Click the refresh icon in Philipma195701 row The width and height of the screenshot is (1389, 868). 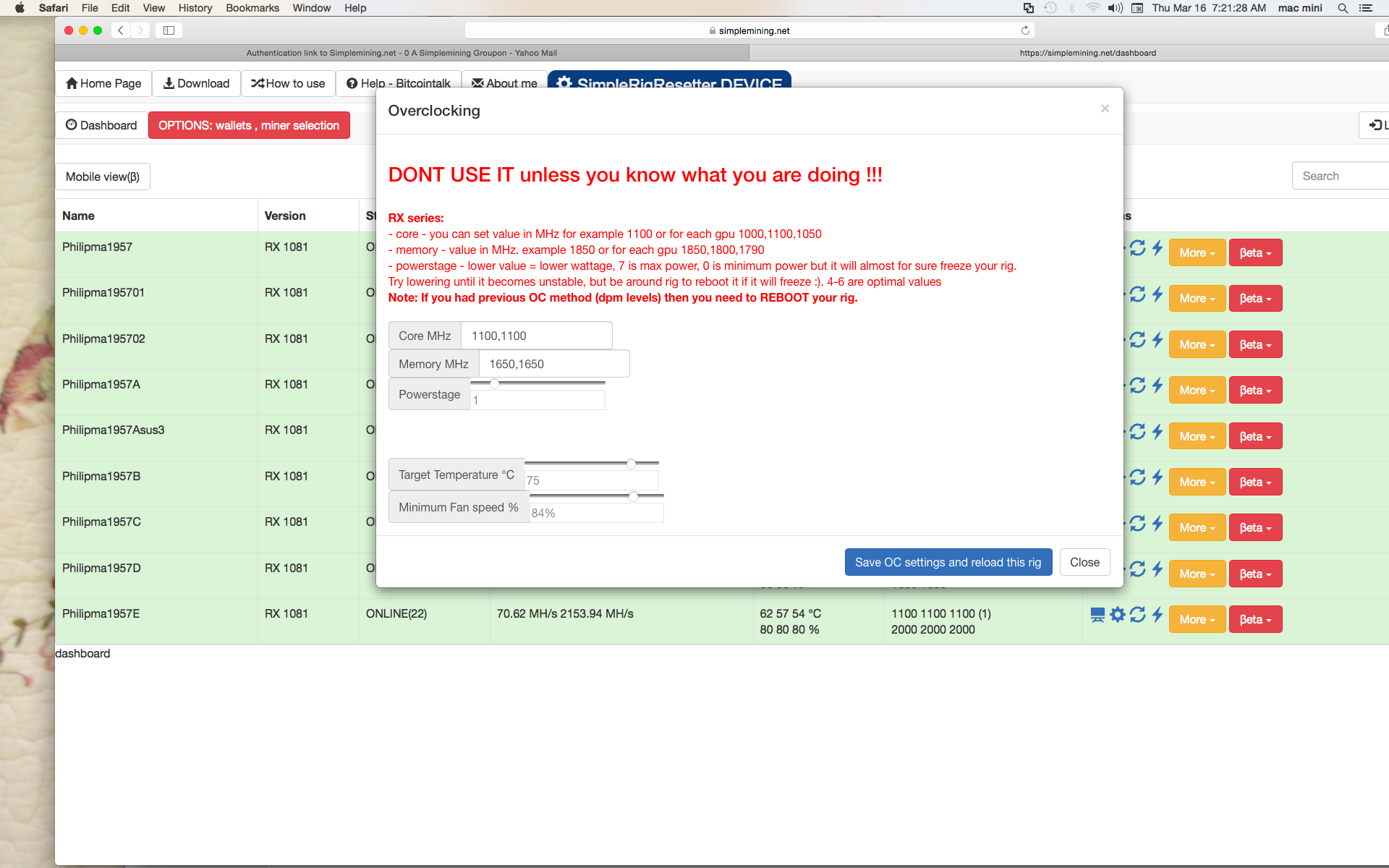click(1137, 294)
